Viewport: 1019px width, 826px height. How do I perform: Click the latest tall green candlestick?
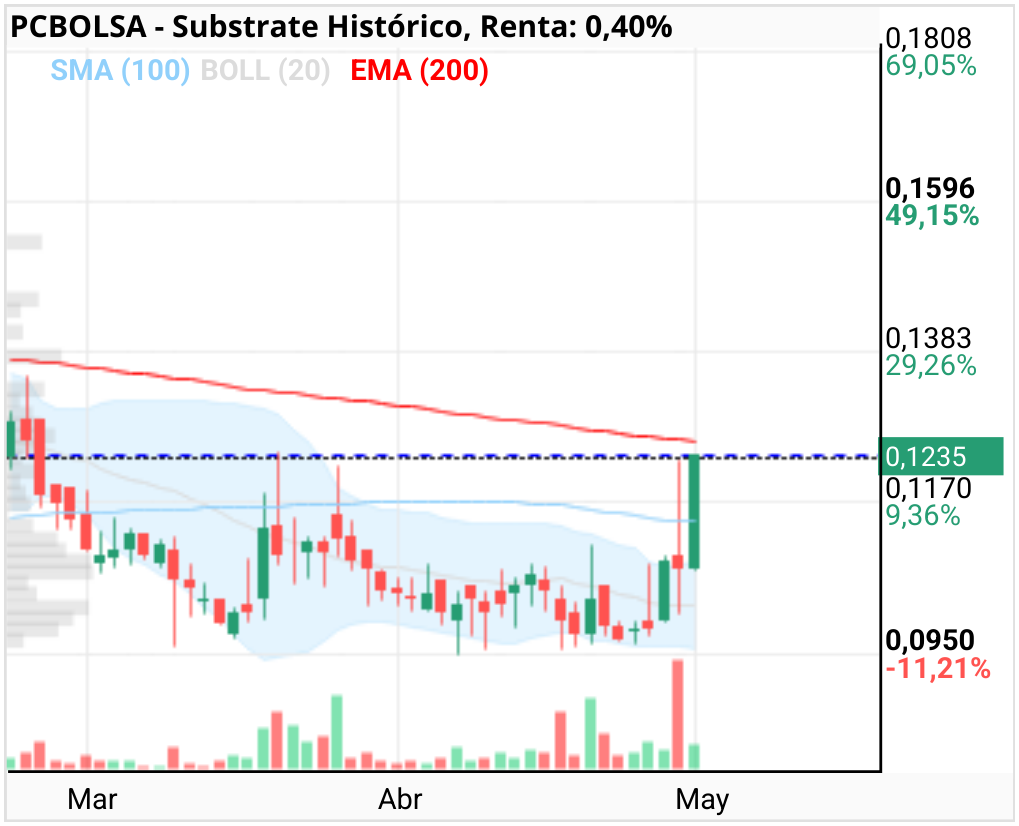coord(694,512)
